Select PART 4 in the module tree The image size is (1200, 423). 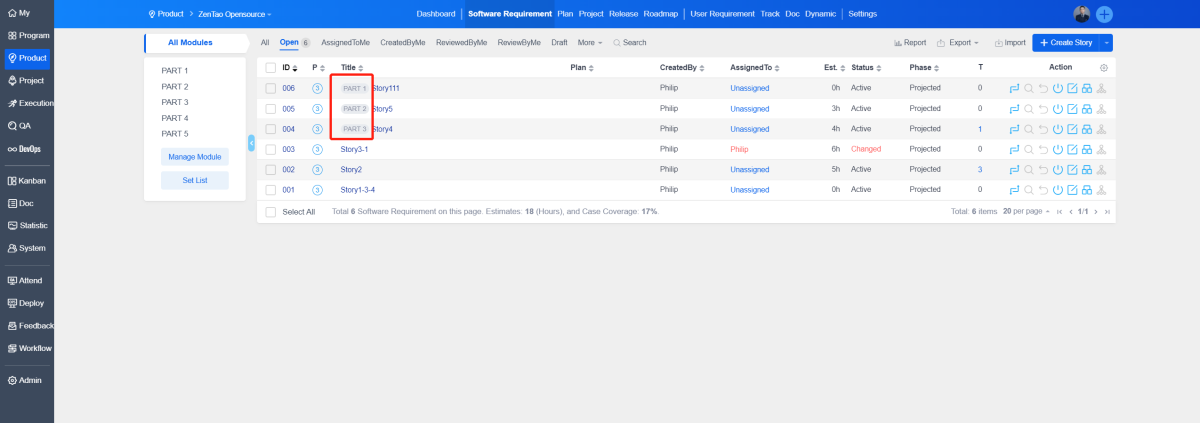[x=175, y=118]
